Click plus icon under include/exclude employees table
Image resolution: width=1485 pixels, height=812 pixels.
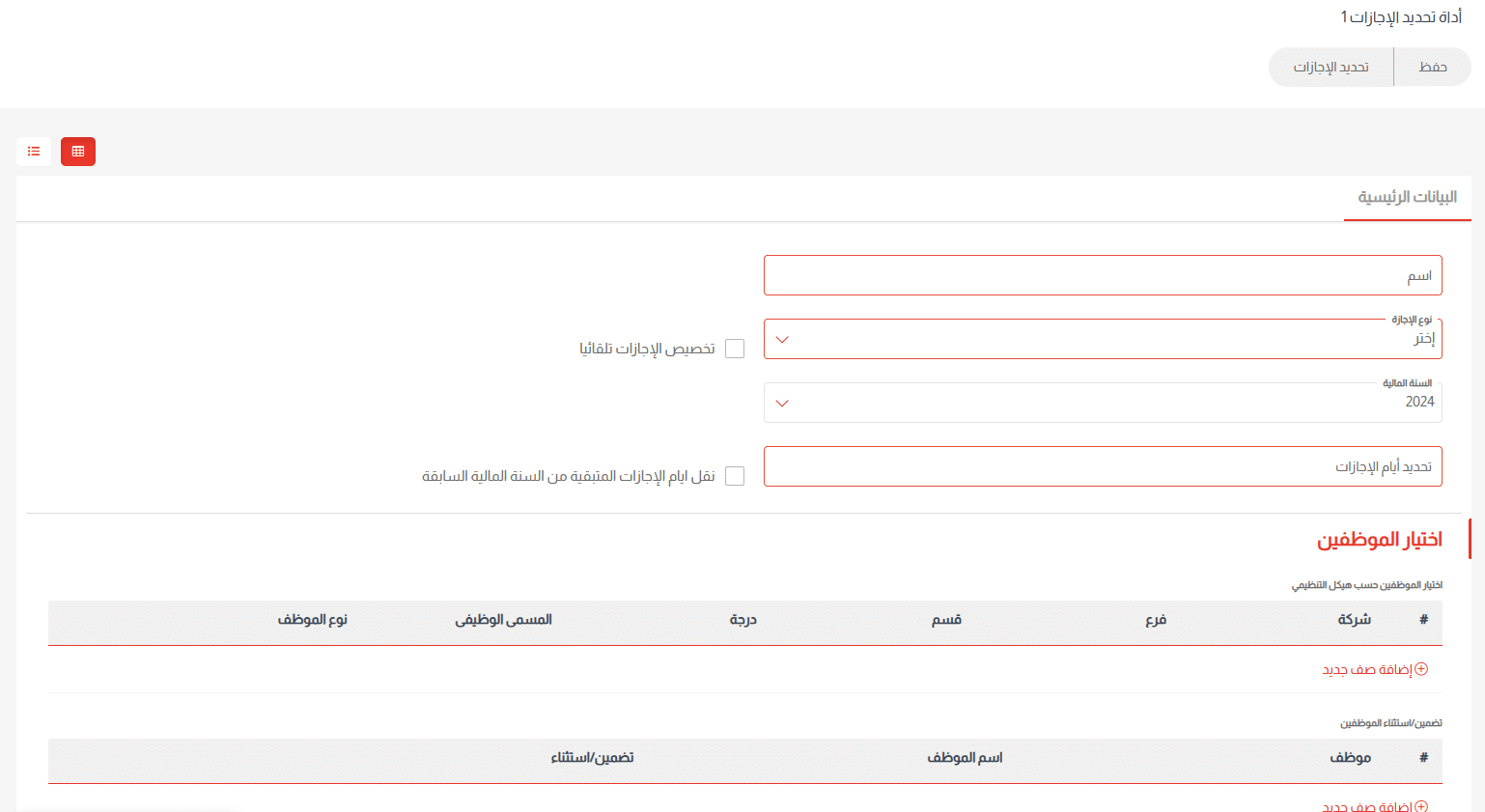tap(1421, 805)
